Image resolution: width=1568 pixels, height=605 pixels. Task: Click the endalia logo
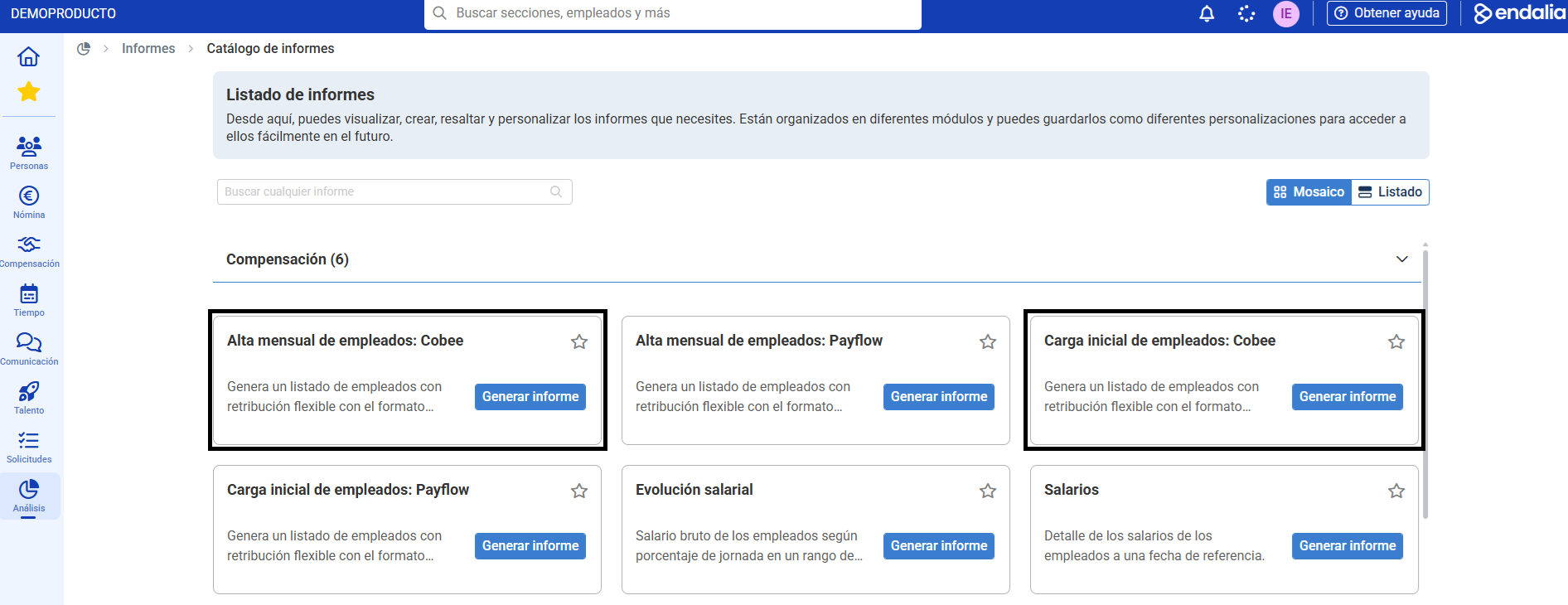(x=1519, y=12)
